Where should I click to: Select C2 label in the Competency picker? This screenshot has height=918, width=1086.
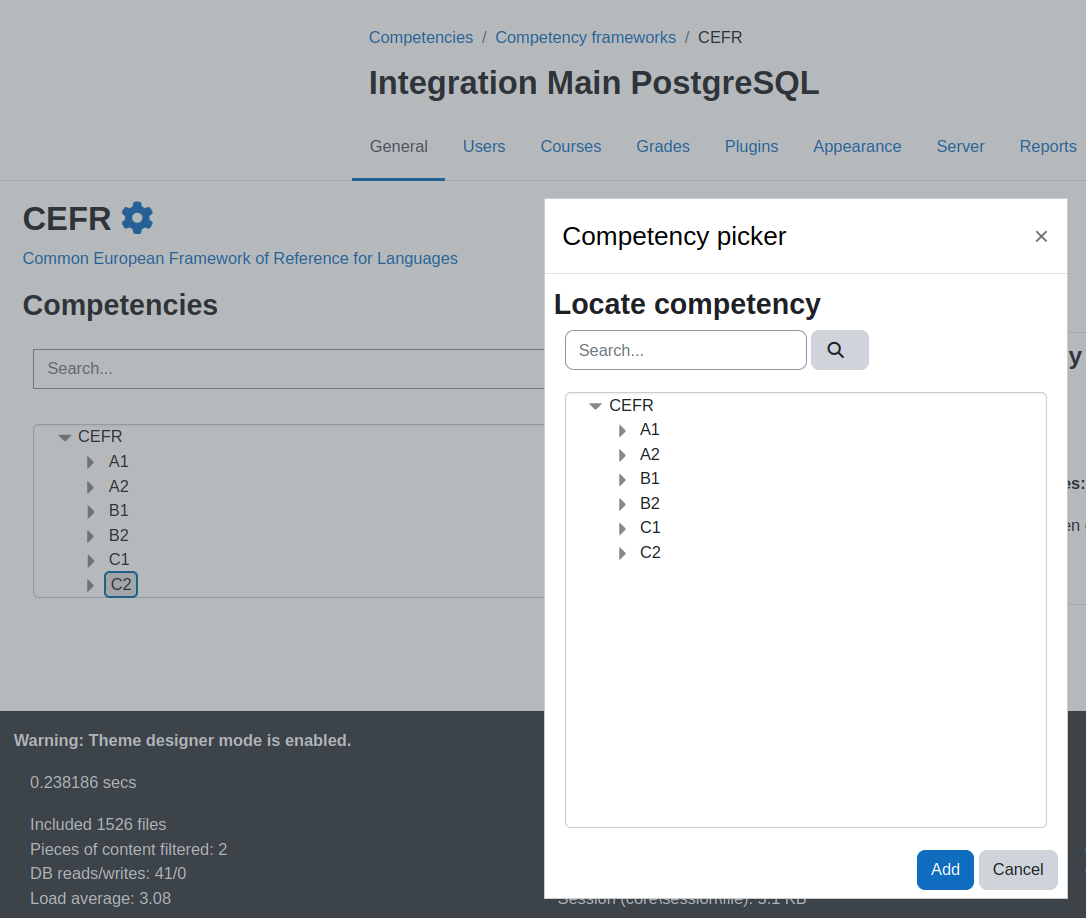pos(650,553)
